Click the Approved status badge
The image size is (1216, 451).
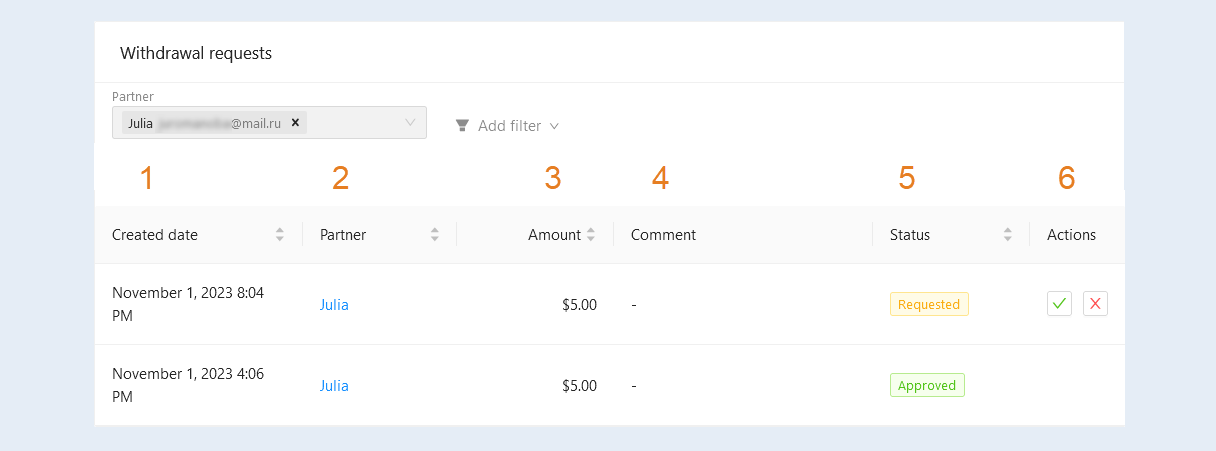click(927, 385)
